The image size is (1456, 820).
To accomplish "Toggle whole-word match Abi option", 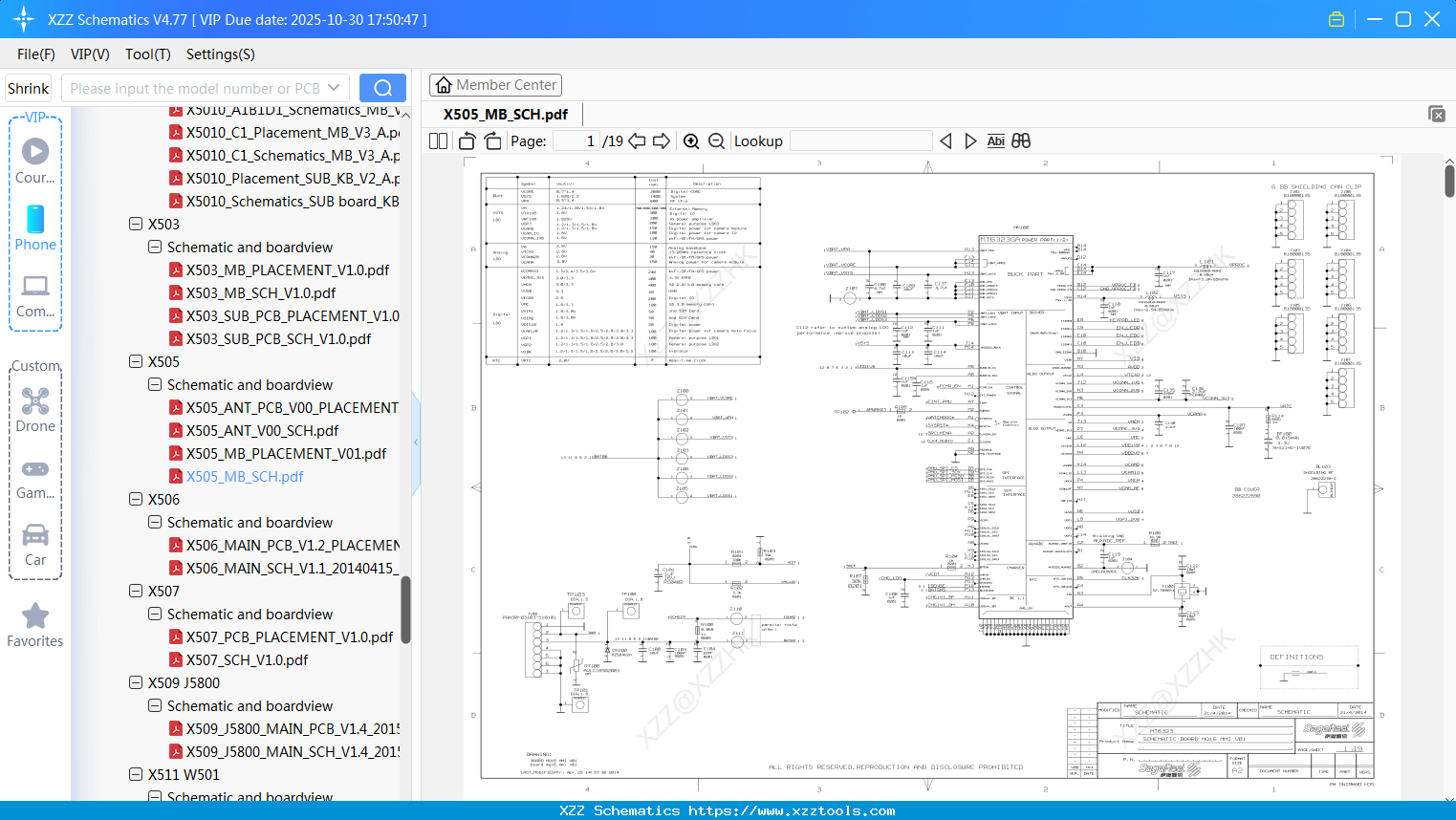I will [995, 141].
